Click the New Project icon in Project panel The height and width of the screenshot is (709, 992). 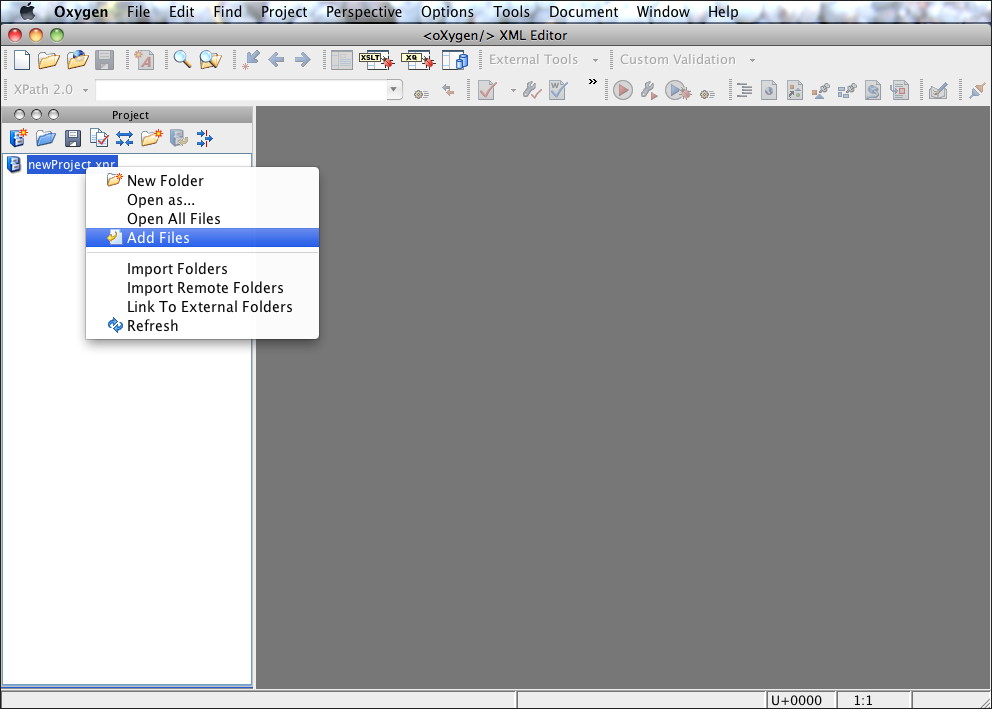[x=18, y=138]
